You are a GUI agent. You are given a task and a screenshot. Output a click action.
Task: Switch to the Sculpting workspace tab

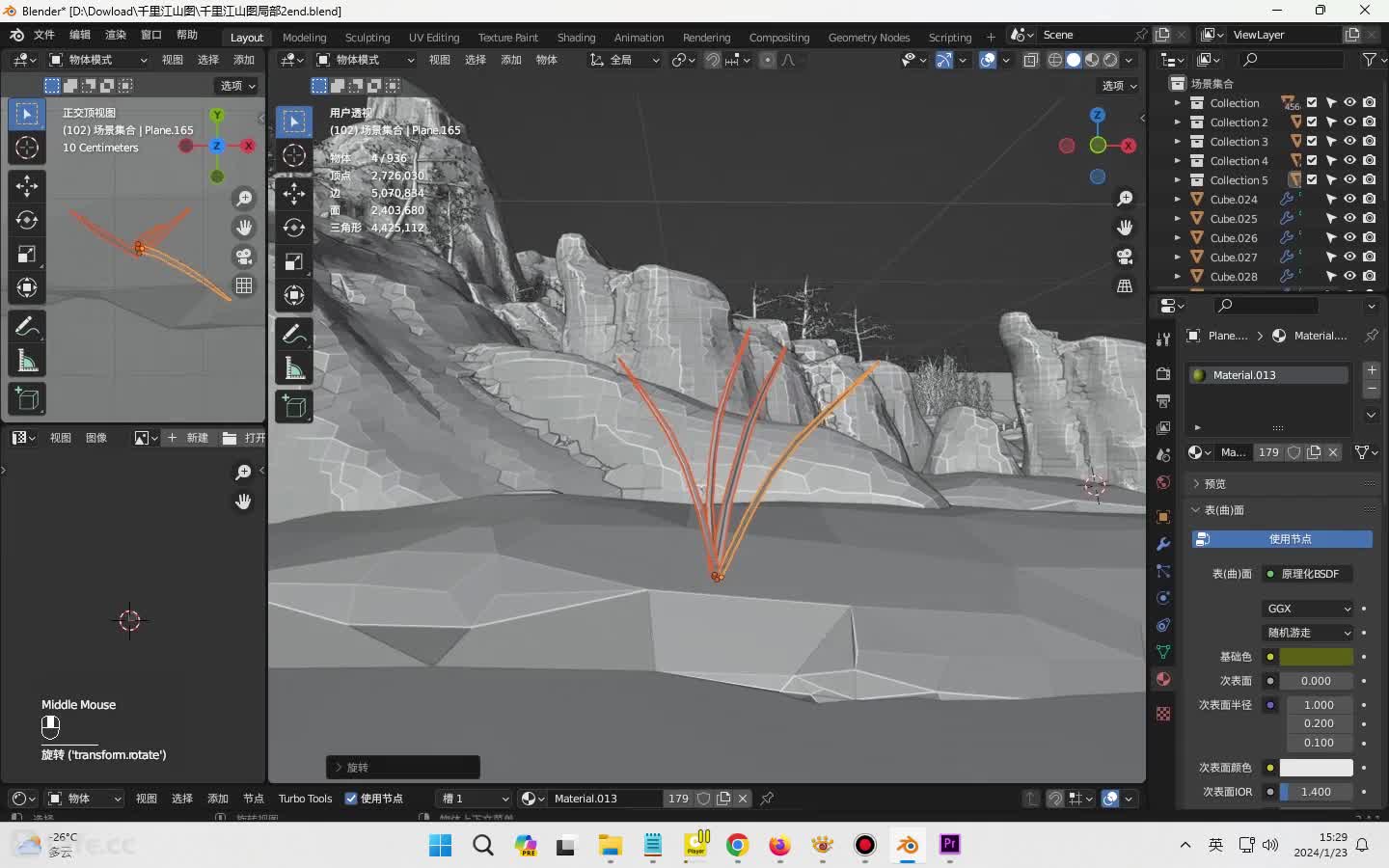point(368,38)
